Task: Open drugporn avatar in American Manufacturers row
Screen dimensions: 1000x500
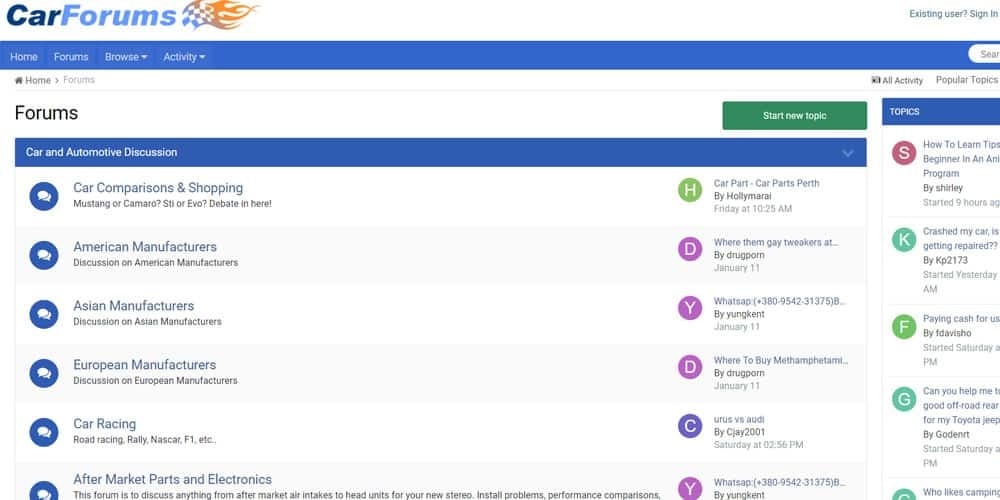Action: tap(690, 249)
